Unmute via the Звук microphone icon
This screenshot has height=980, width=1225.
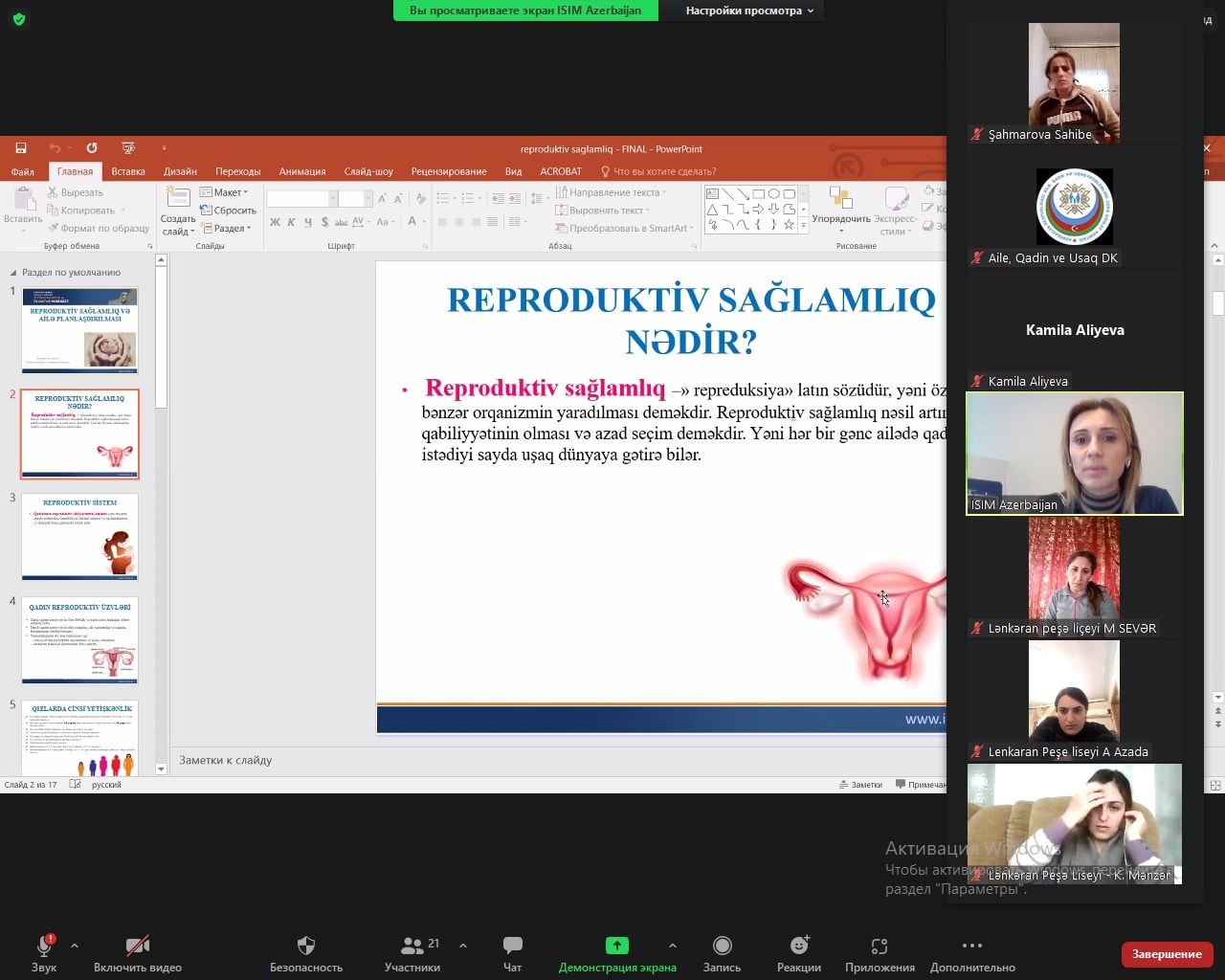click(x=44, y=946)
